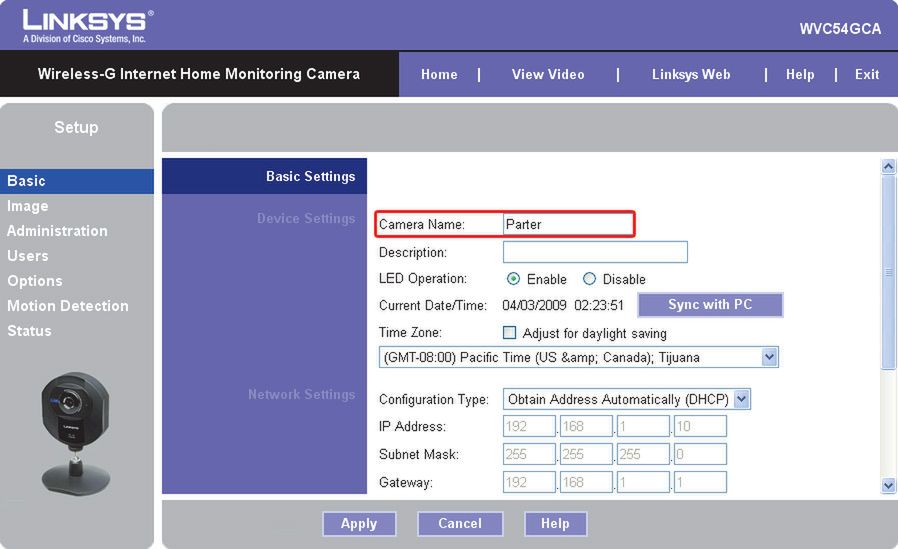This screenshot has width=898, height=549.
Task: Click the Linksys logo
Action: point(88,26)
